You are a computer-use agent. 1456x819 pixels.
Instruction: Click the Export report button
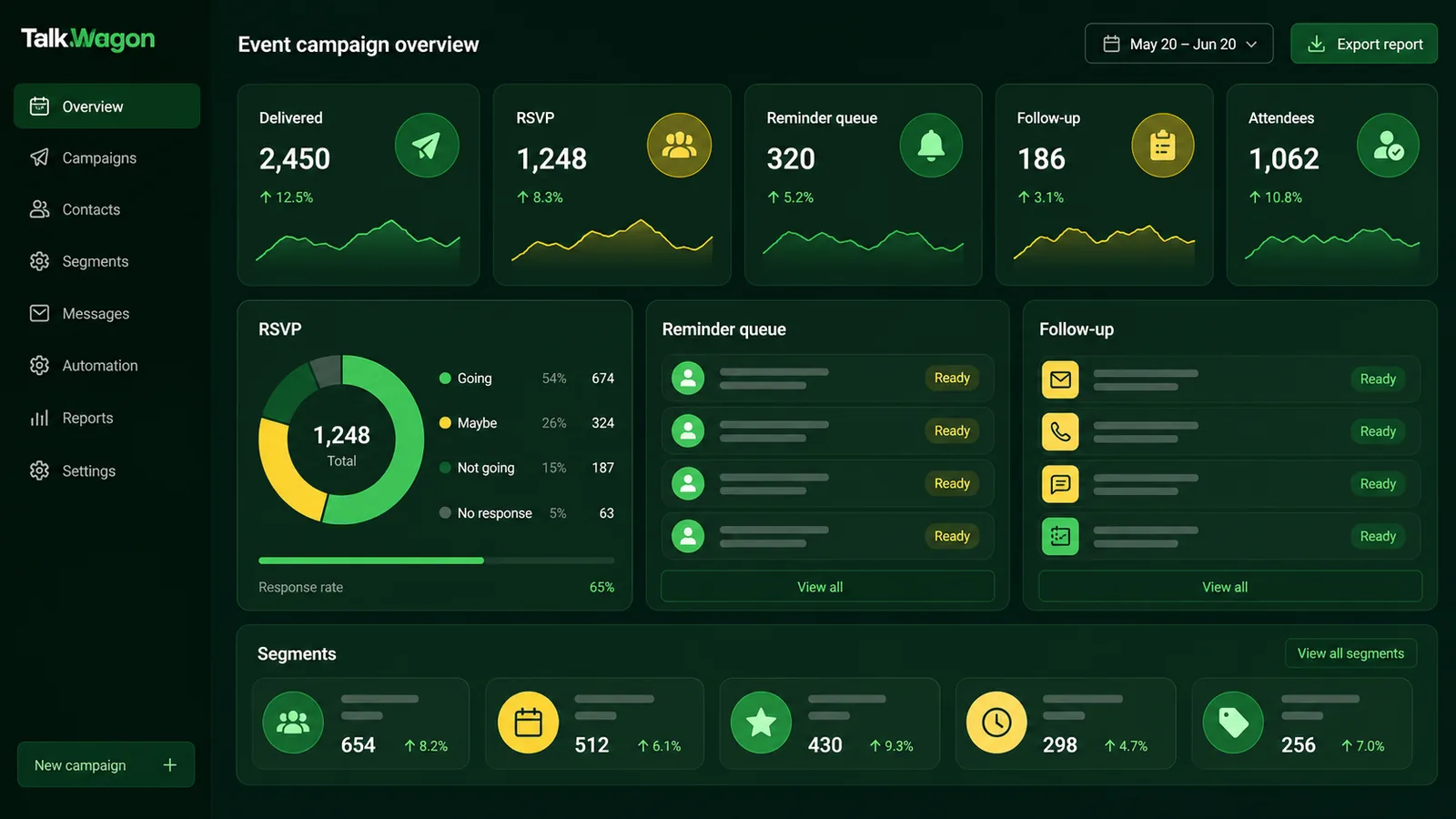(1363, 44)
